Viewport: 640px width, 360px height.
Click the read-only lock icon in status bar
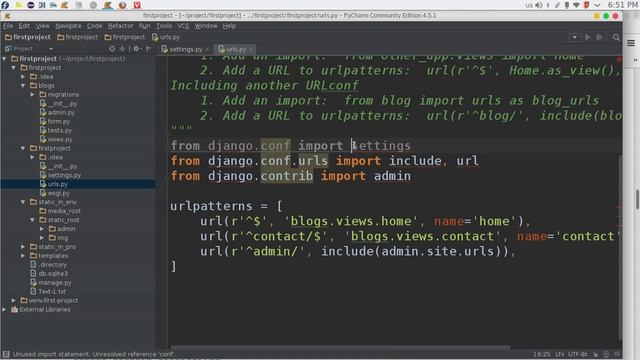tap(596, 355)
